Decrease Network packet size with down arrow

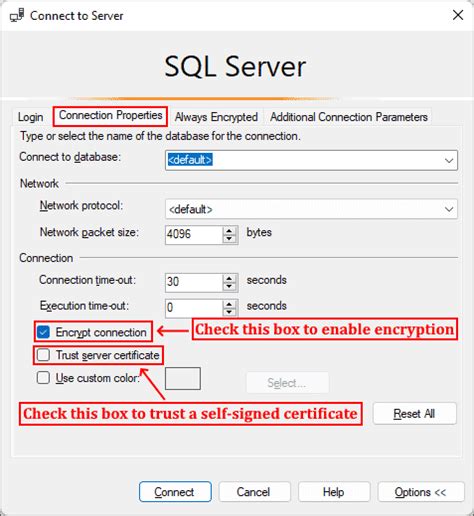[x=229, y=239]
